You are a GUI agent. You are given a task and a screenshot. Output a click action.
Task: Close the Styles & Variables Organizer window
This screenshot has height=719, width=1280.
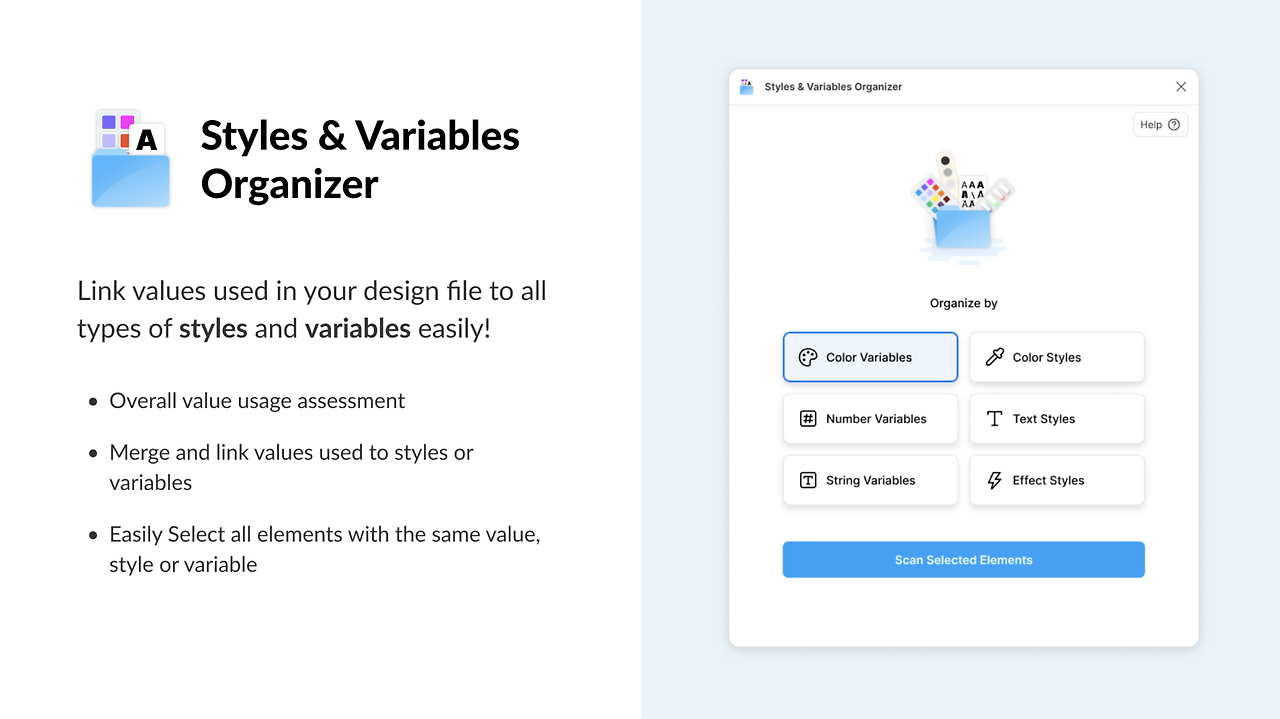point(1181,87)
